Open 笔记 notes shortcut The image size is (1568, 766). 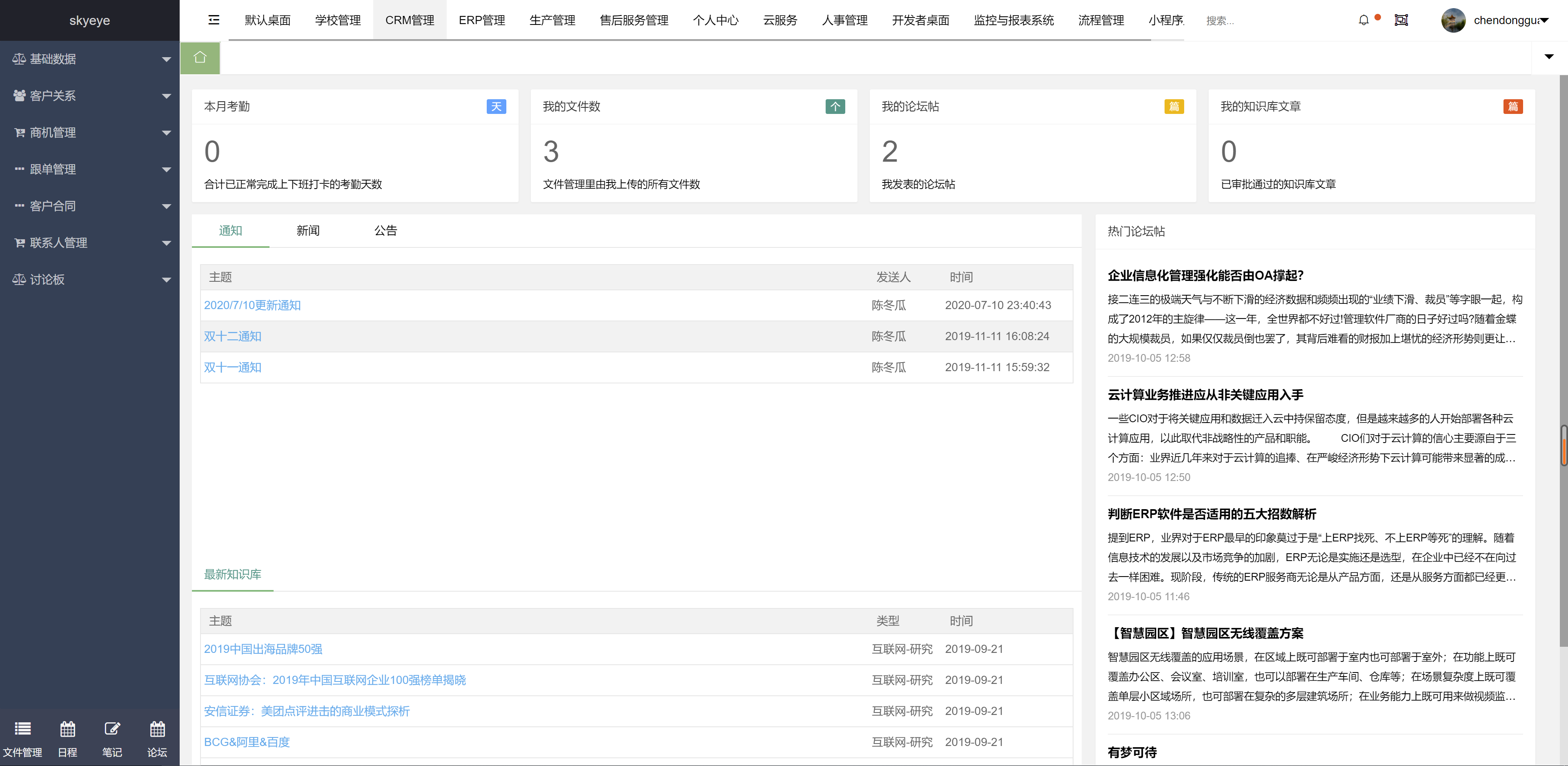pyautogui.click(x=112, y=739)
